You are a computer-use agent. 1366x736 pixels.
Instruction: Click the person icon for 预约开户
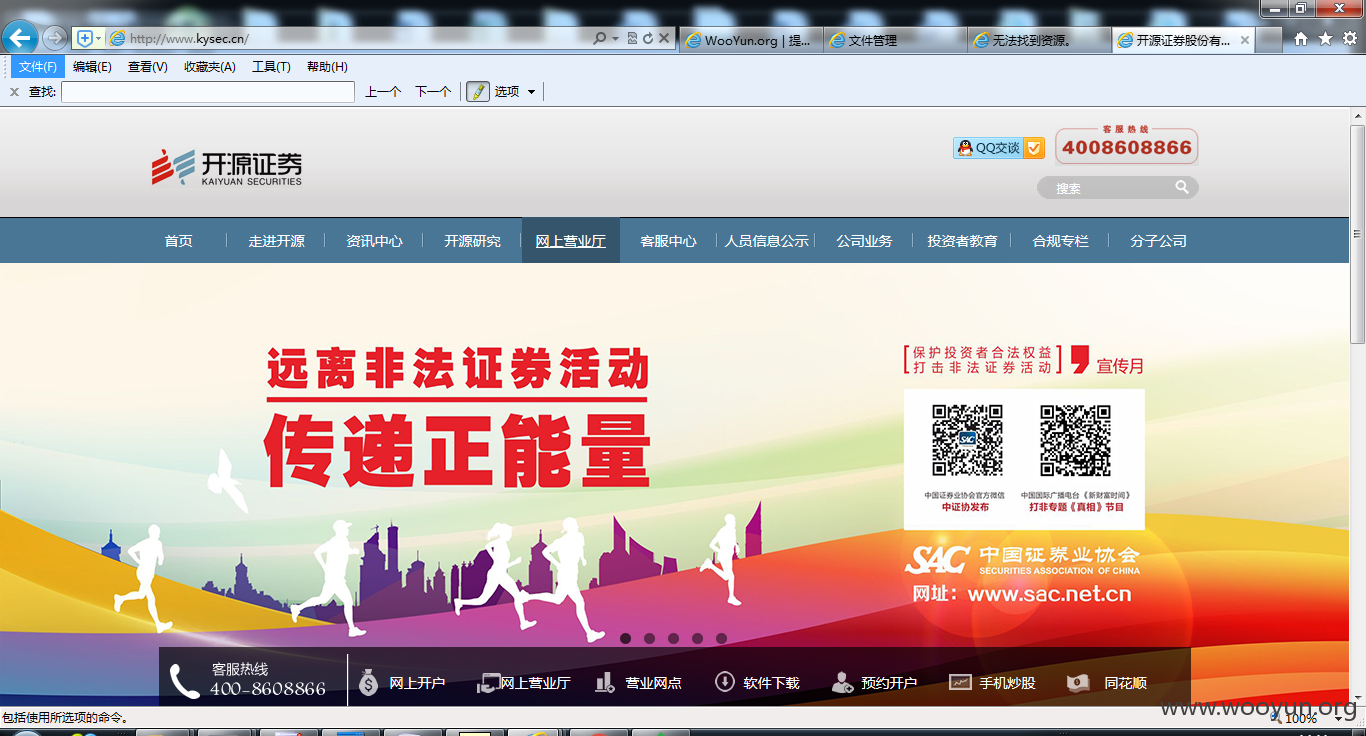842,683
